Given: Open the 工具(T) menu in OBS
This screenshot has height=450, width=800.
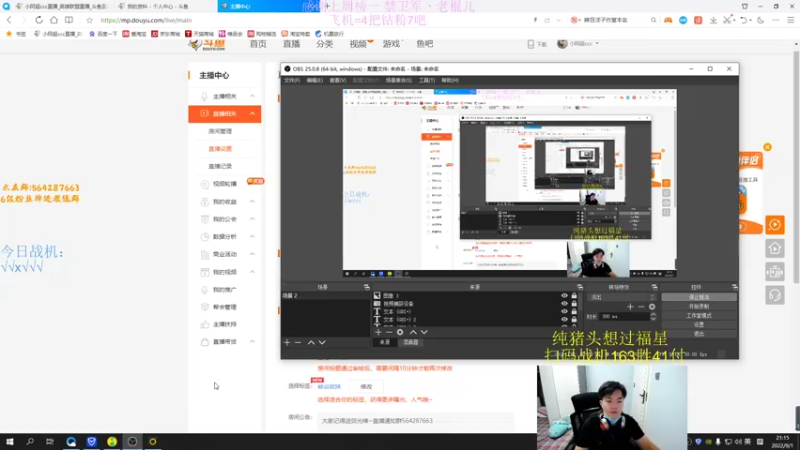Looking at the screenshot, I should [427, 80].
